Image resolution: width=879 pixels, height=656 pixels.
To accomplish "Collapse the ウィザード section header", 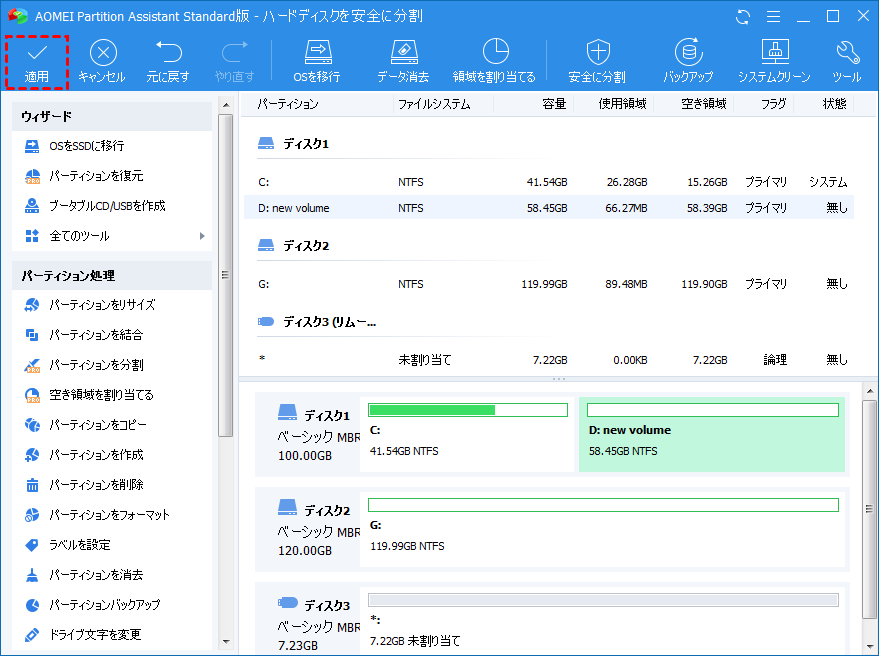I will [x=111, y=117].
